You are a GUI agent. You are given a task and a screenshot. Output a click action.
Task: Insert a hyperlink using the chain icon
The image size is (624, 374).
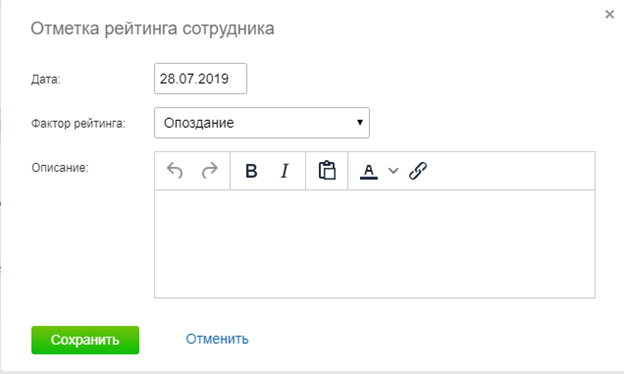418,171
